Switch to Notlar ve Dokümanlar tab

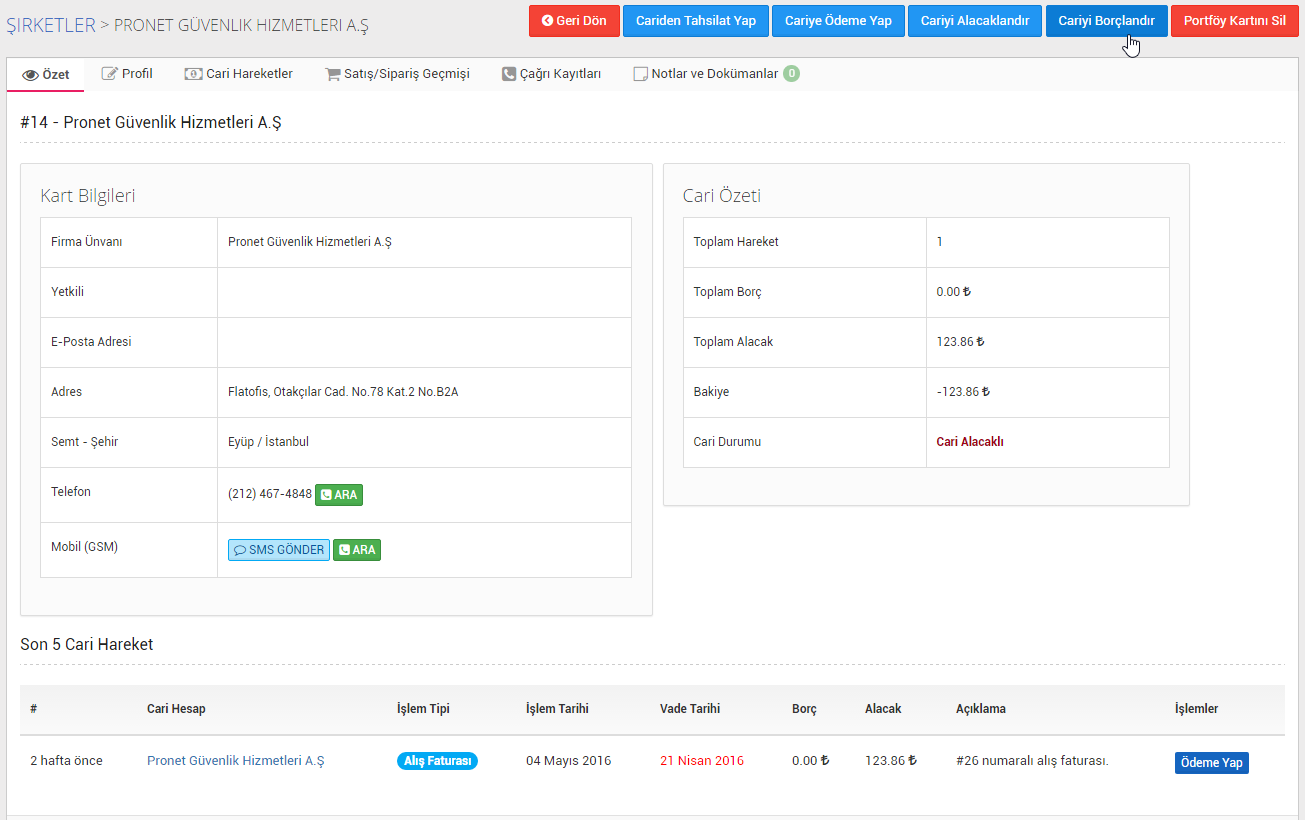[x=716, y=74]
